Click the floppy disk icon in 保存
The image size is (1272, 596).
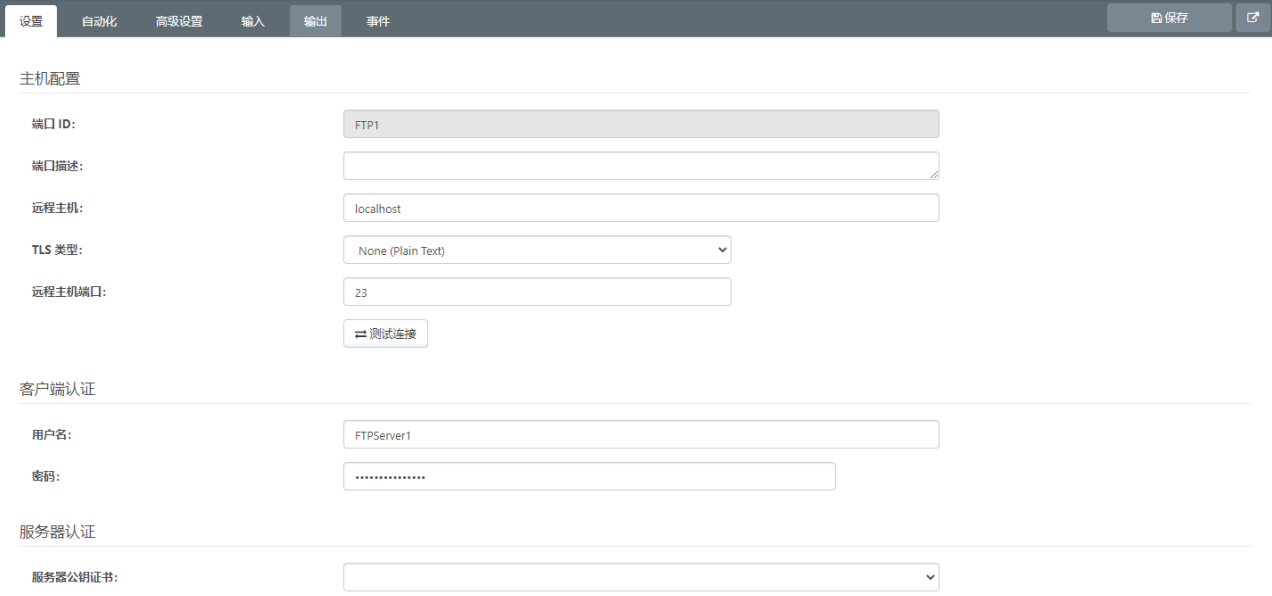pyautogui.click(x=1156, y=18)
